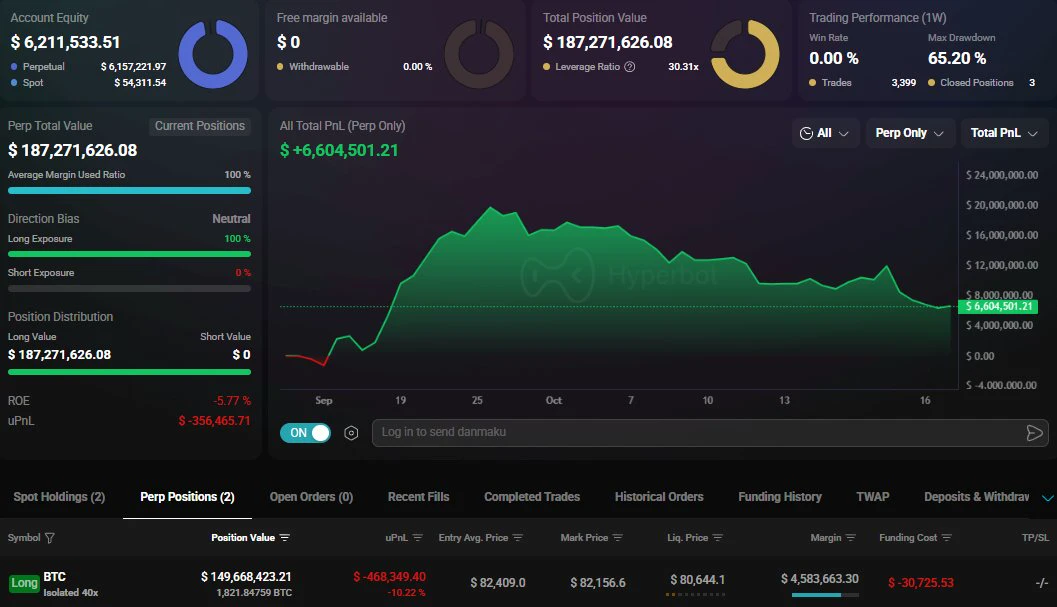Sort by Entry Avg. Price icon

pos(518,538)
